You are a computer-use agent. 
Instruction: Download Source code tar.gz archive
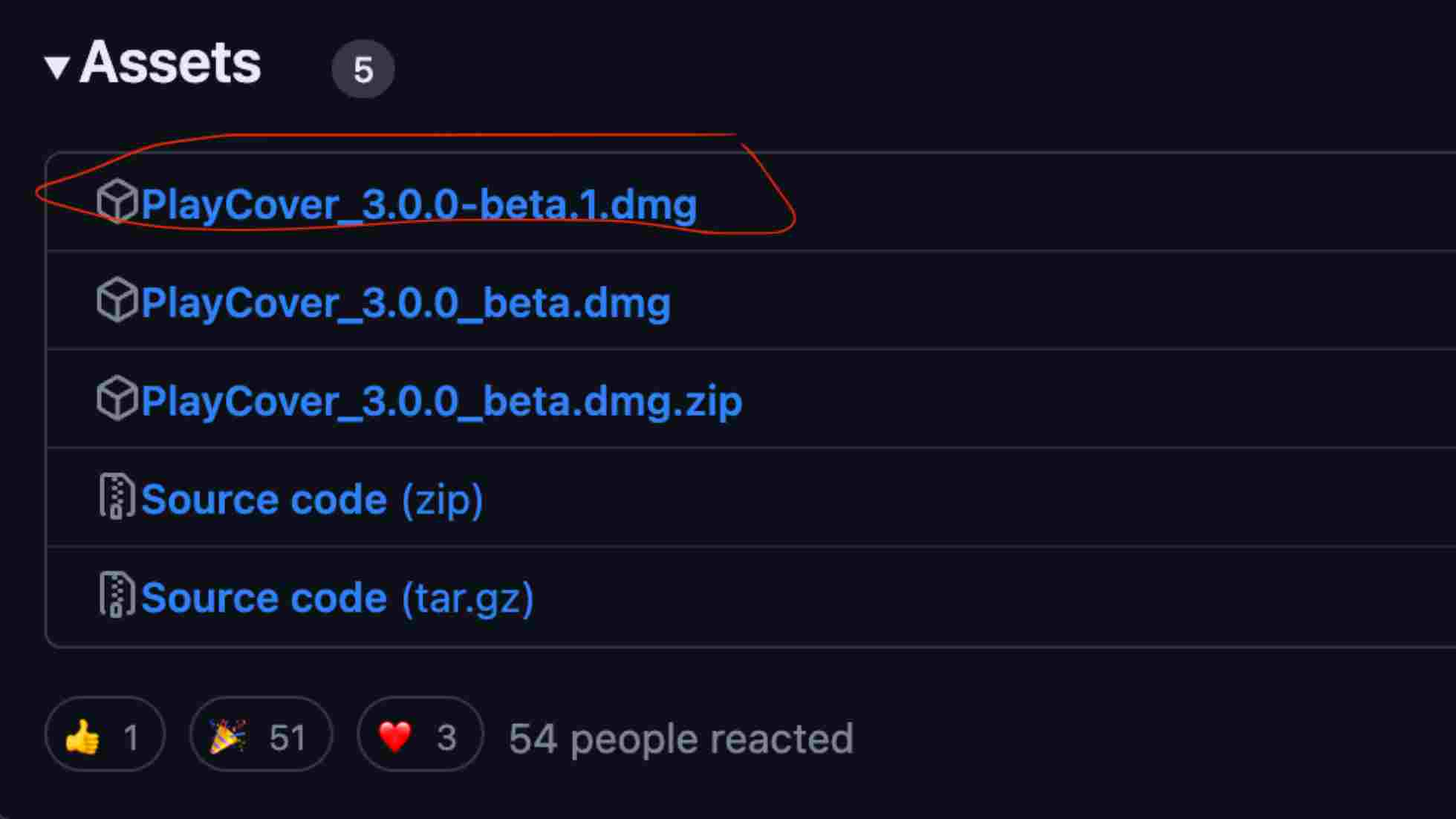click(337, 596)
